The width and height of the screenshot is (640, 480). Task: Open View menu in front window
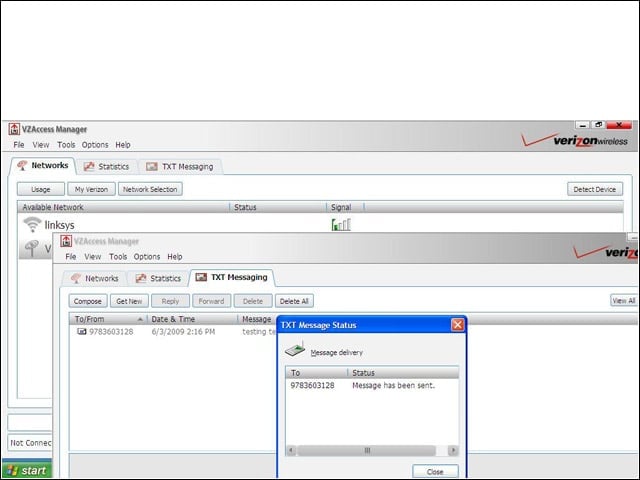(x=93, y=257)
